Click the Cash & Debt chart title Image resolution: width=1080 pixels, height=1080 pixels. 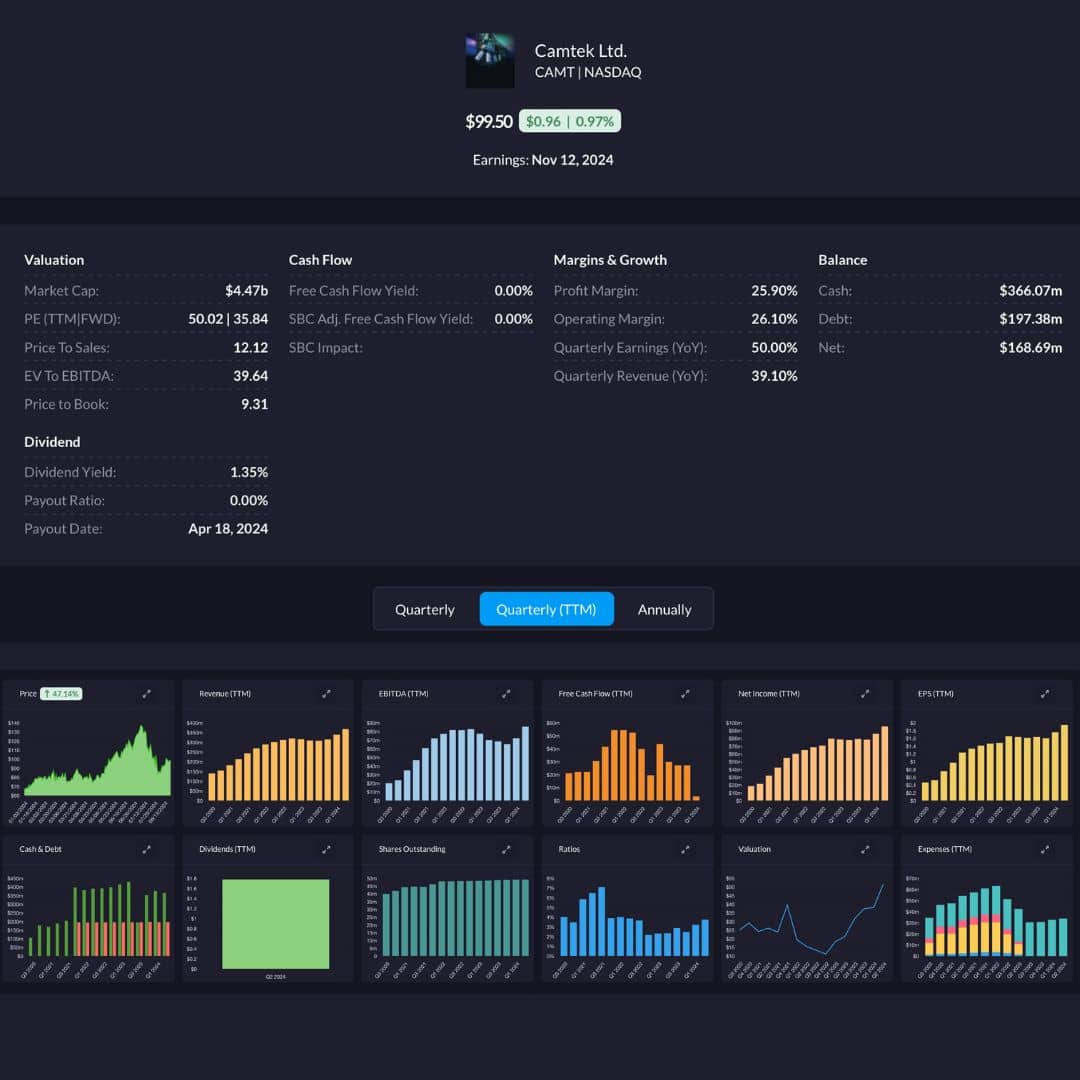(41, 849)
